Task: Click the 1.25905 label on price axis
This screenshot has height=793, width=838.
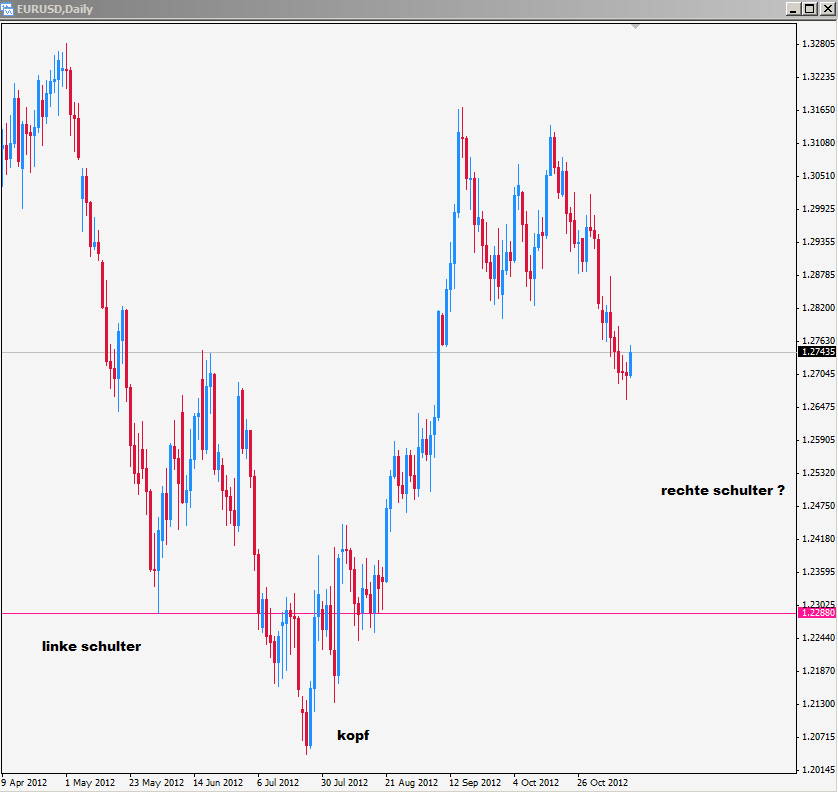Action: pos(817,440)
